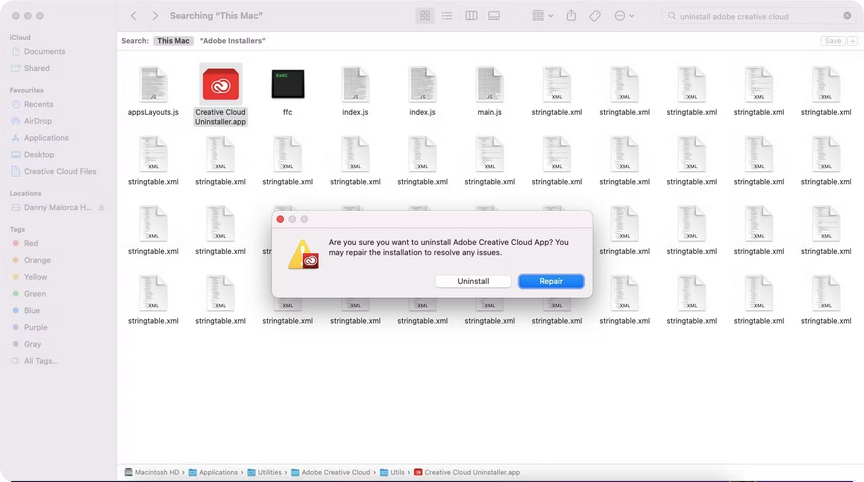The height and width of the screenshot is (482, 864).
Task: Click Adobe Creative Cloud in path bar
Action: [331, 472]
